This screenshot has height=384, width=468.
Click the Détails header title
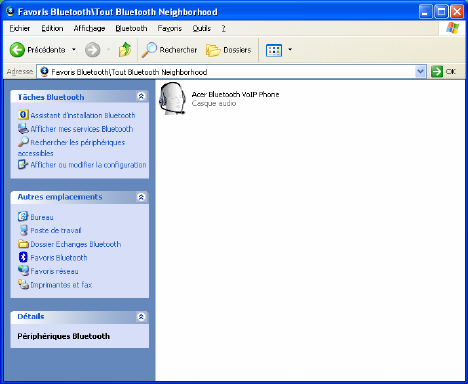pyautogui.click(x=31, y=316)
